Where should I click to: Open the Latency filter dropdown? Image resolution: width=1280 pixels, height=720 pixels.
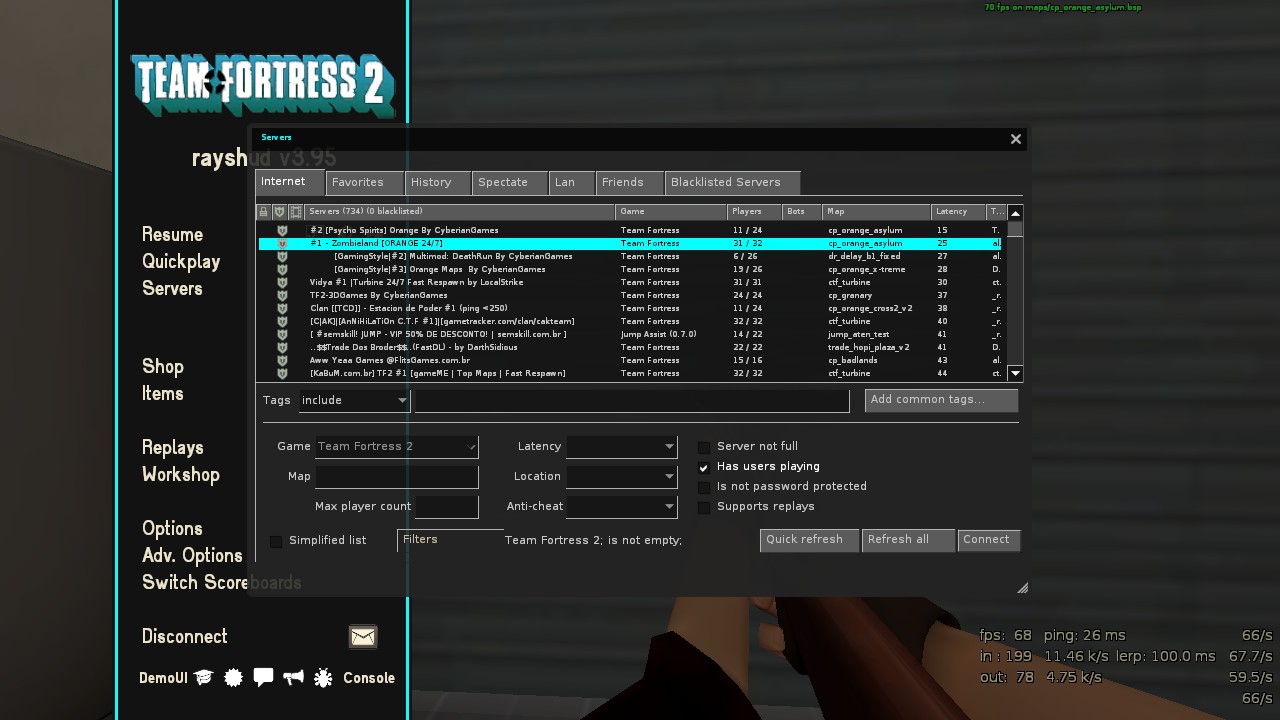point(622,447)
